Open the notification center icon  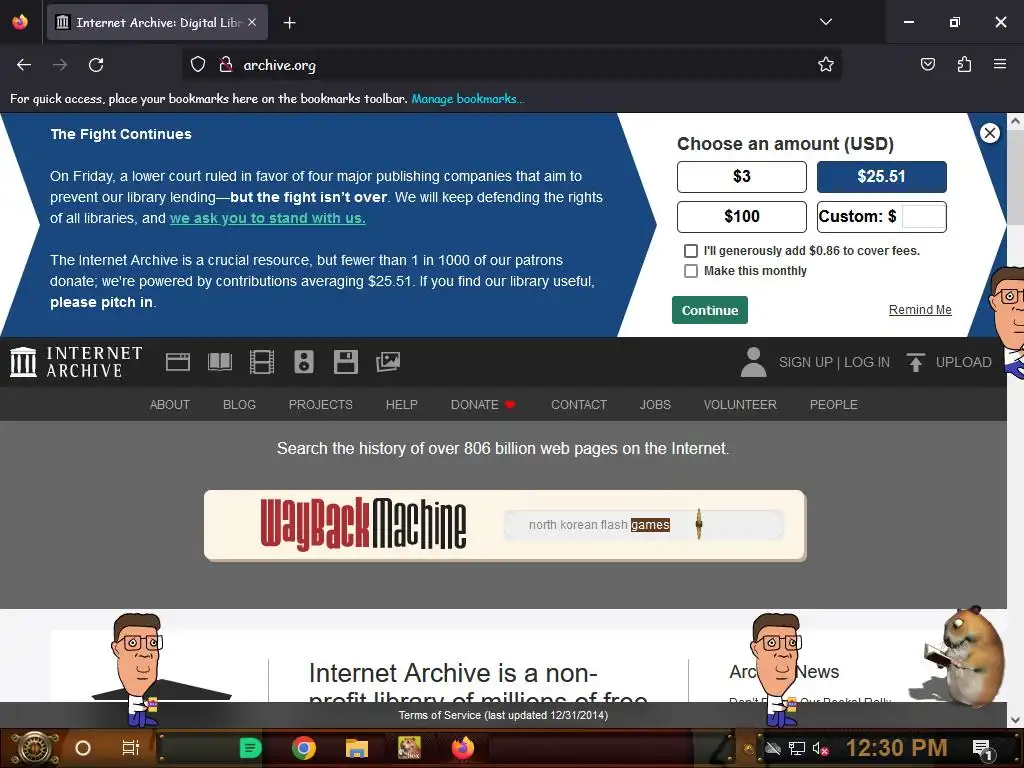[x=982, y=749]
